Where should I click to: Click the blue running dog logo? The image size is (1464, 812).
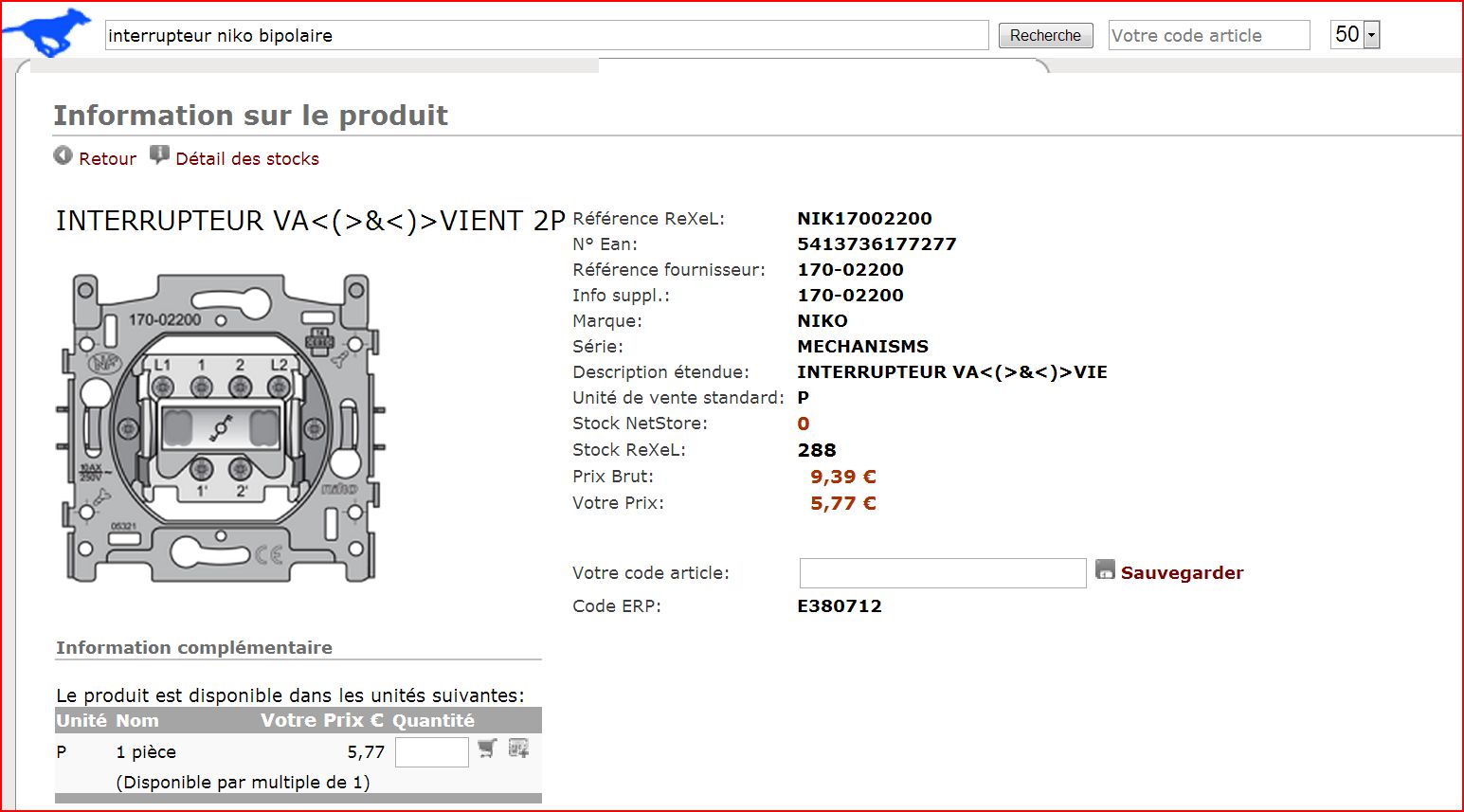[x=47, y=34]
